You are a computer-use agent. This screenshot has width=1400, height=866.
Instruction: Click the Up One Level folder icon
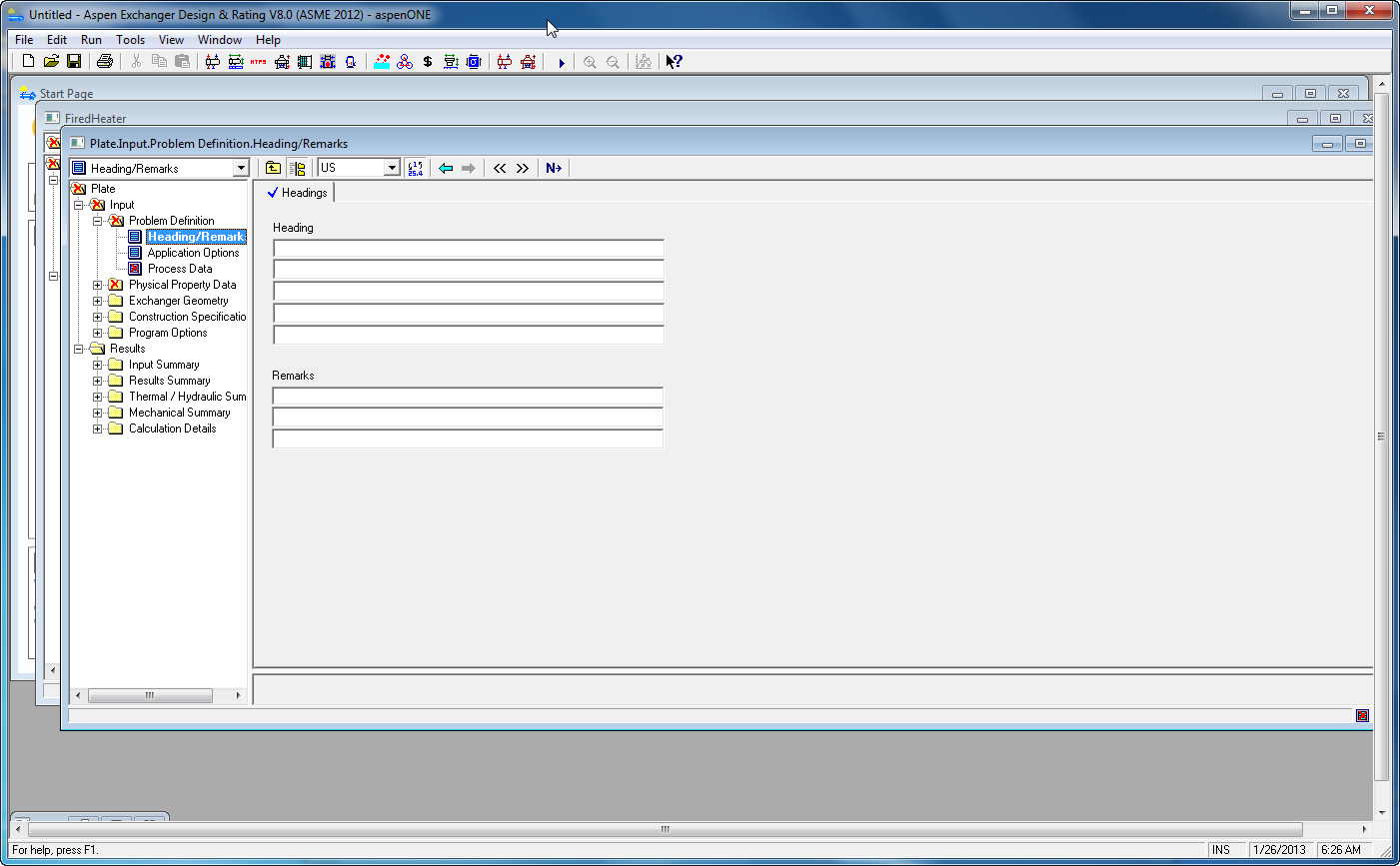click(x=273, y=168)
